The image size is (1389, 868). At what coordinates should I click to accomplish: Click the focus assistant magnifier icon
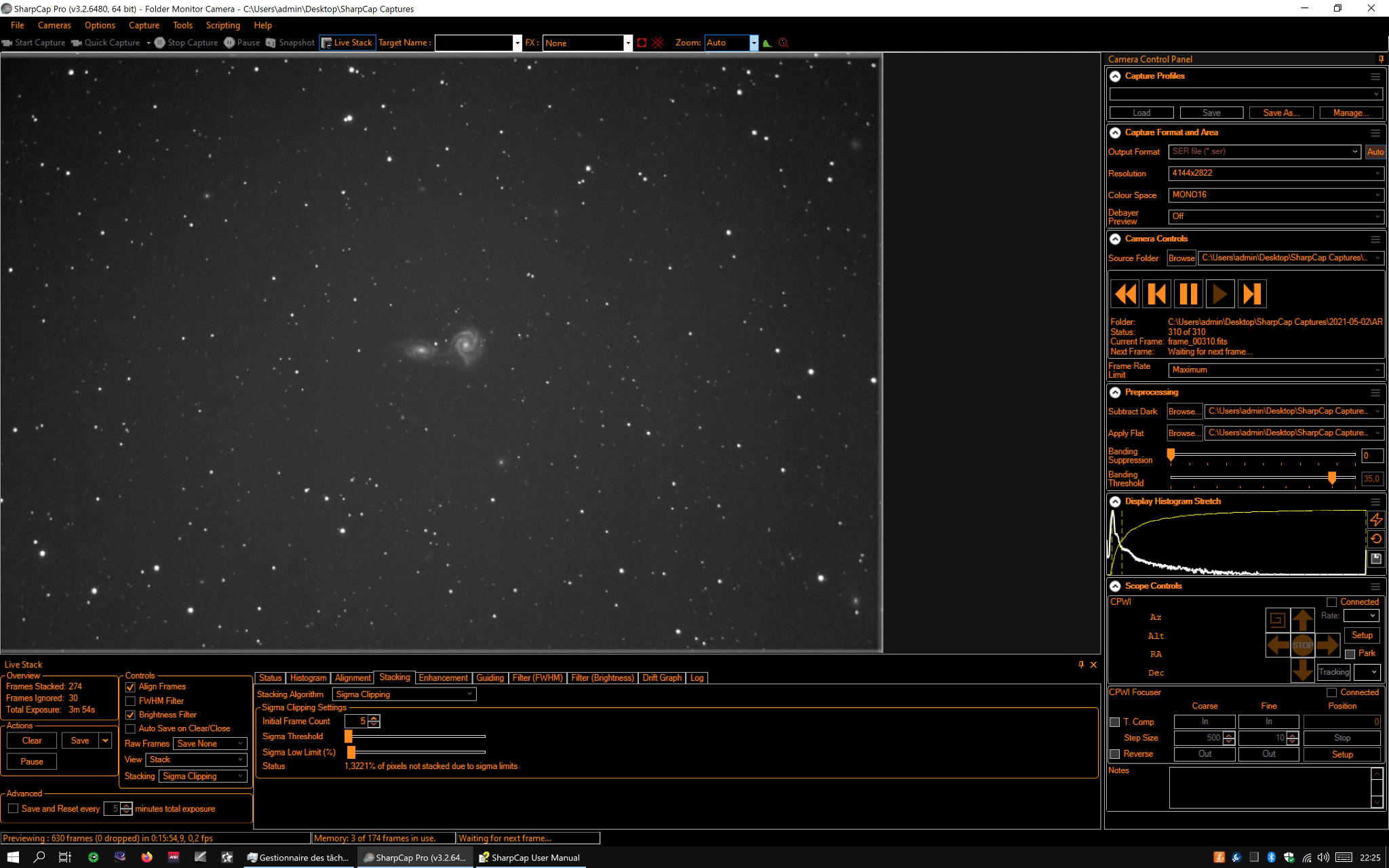(x=783, y=43)
